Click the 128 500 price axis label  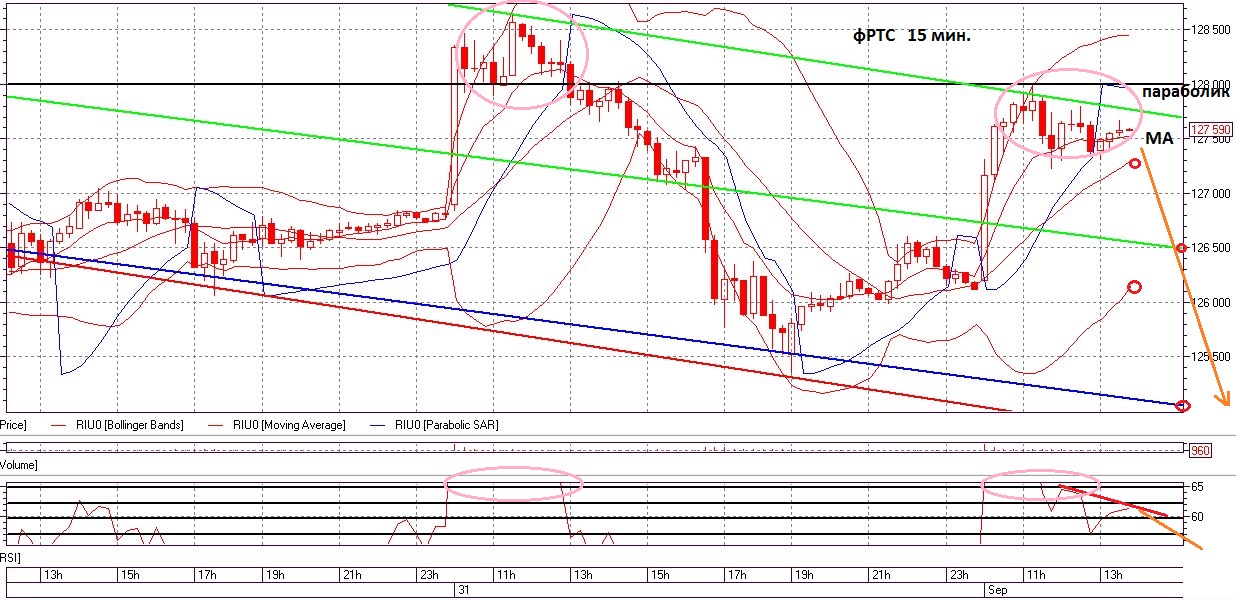click(1211, 29)
